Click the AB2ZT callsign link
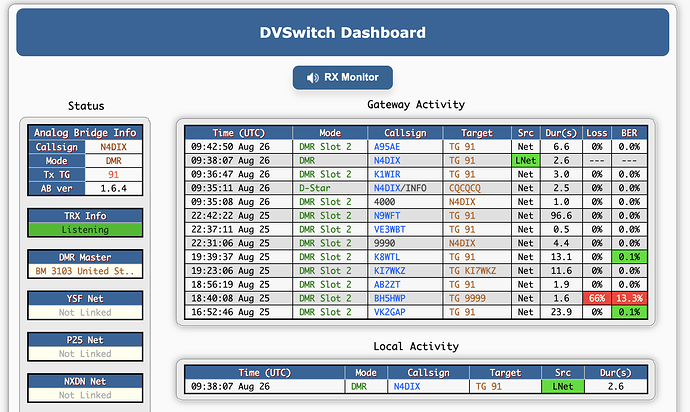Viewport: 690px width, 412px height. click(x=387, y=284)
